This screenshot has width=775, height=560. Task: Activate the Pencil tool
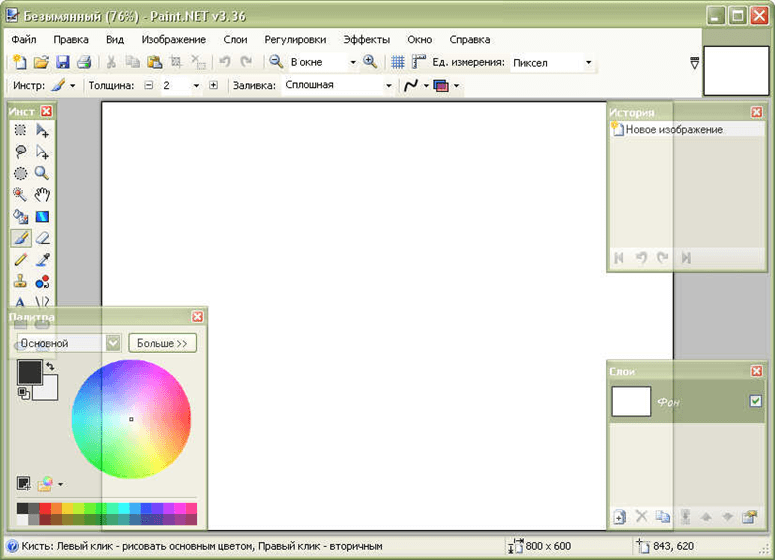(20, 260)
